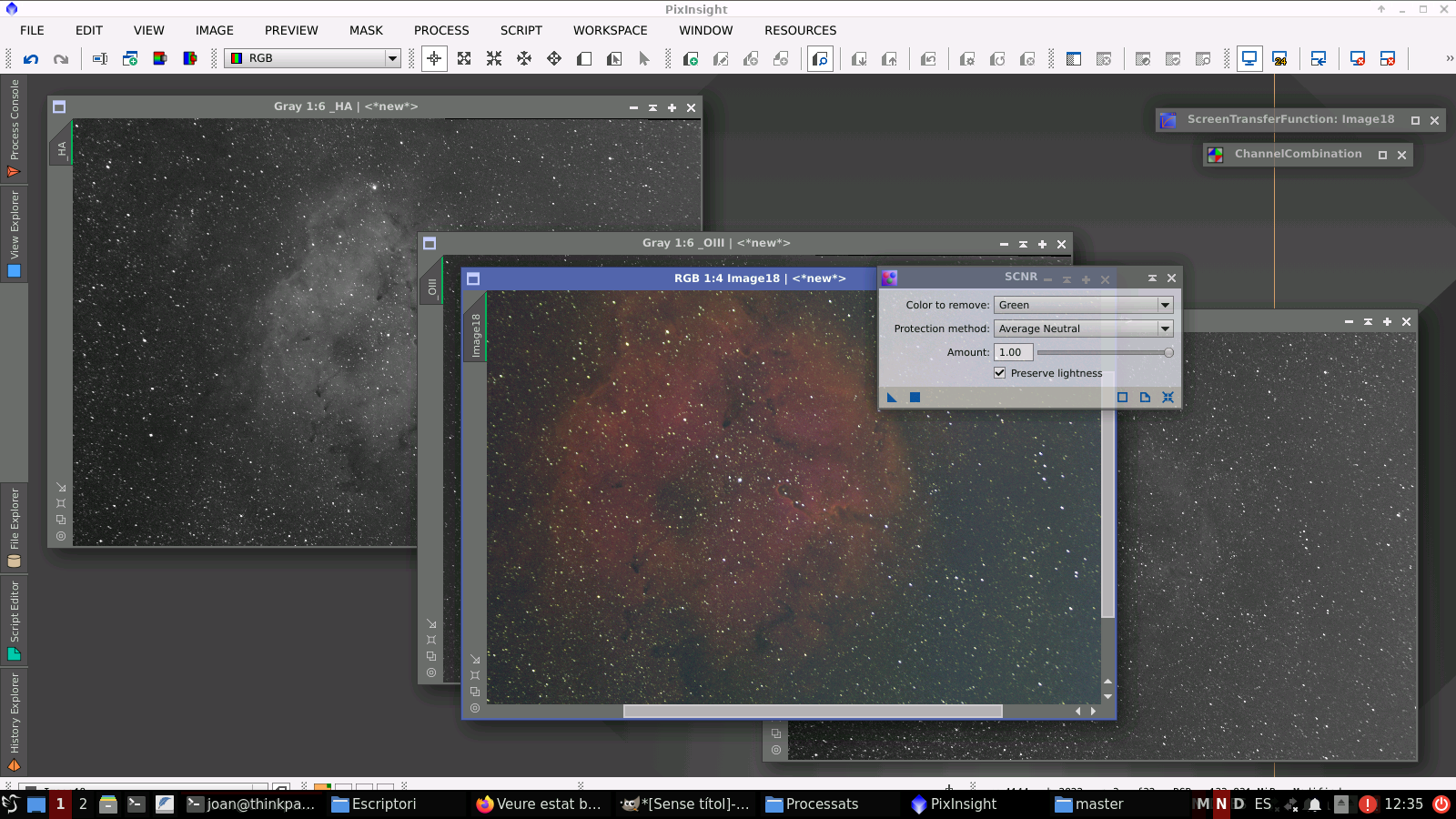
Task: Expand the RGB channel selector combo box
Action: click(391, 58)
